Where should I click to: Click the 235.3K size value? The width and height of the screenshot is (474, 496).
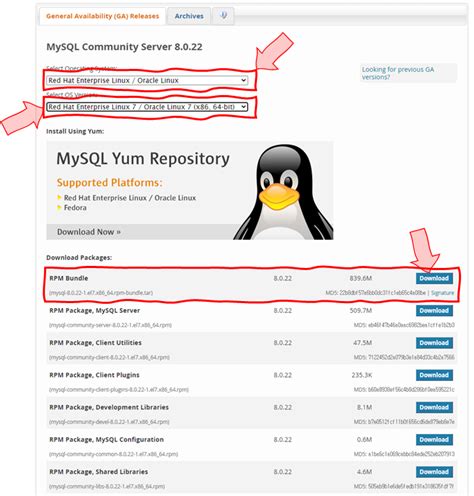pyautogui.click(x=362, y=375)
